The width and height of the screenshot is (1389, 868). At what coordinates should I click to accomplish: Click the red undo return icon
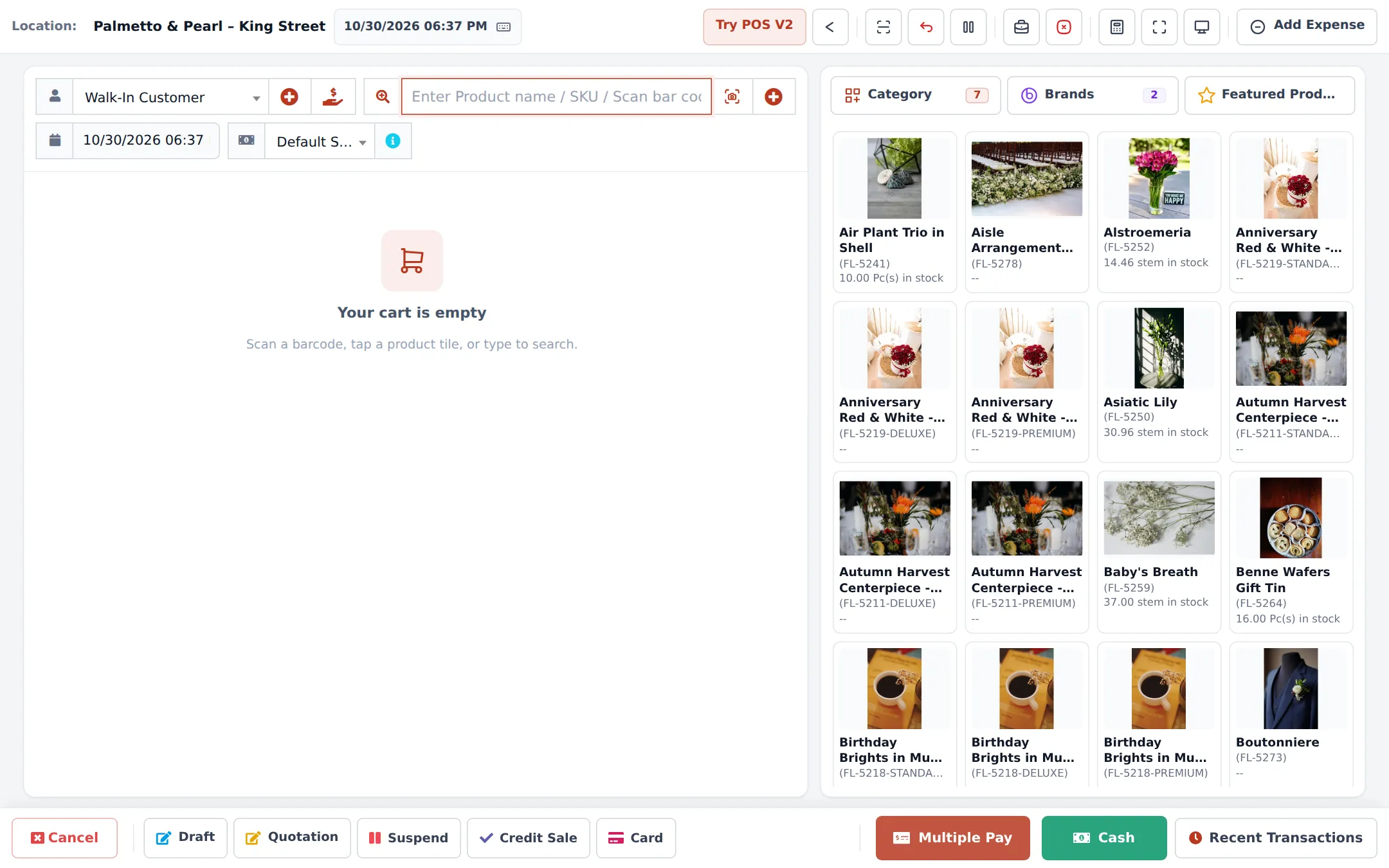point(925,27)
